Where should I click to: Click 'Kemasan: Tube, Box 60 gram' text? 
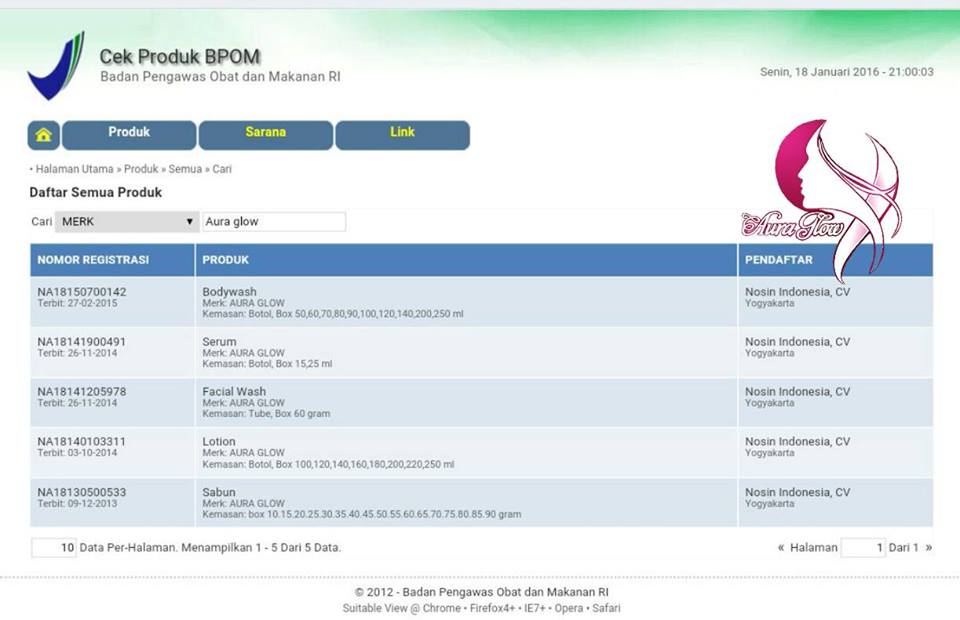click(x=266, y=414)
